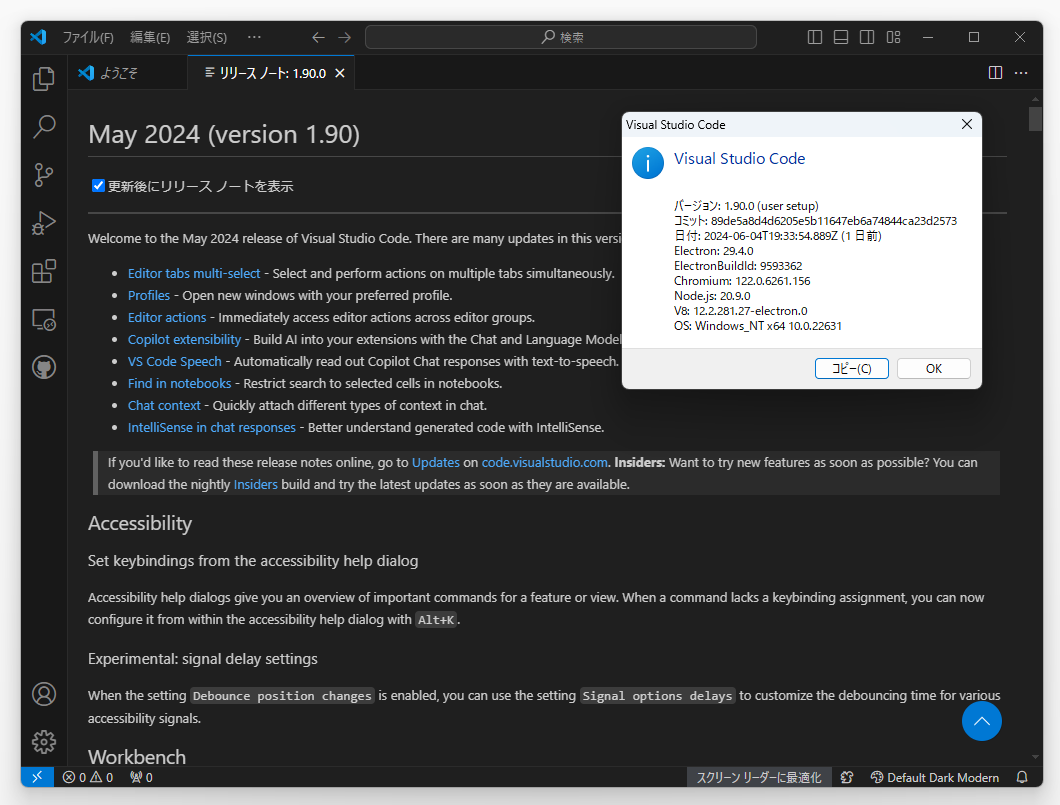The image size is (1060, 805).
Task: Open the Manage gear menu
Action: 43,742
